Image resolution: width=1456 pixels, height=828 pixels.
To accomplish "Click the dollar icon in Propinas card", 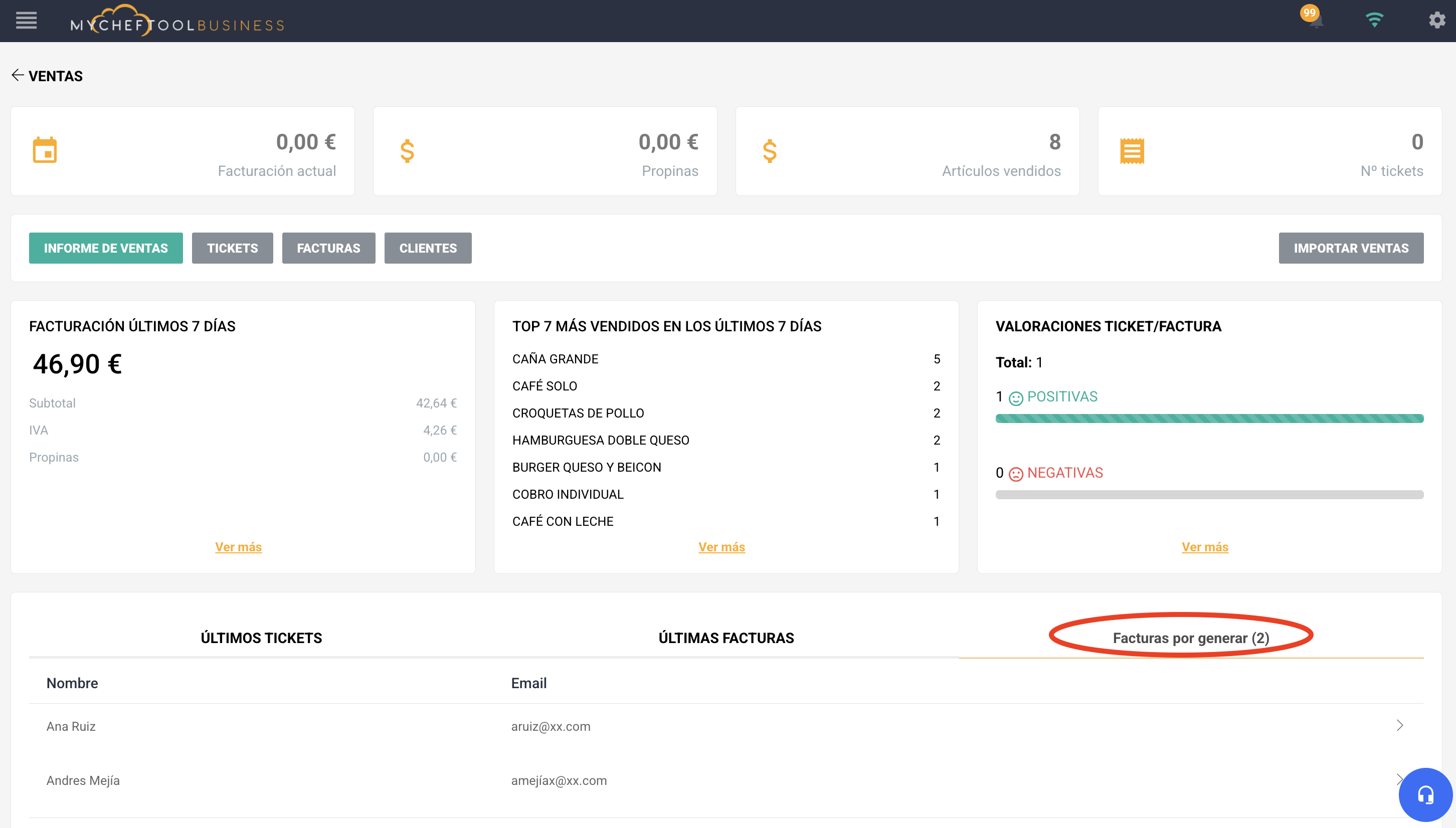I will 407,151.
